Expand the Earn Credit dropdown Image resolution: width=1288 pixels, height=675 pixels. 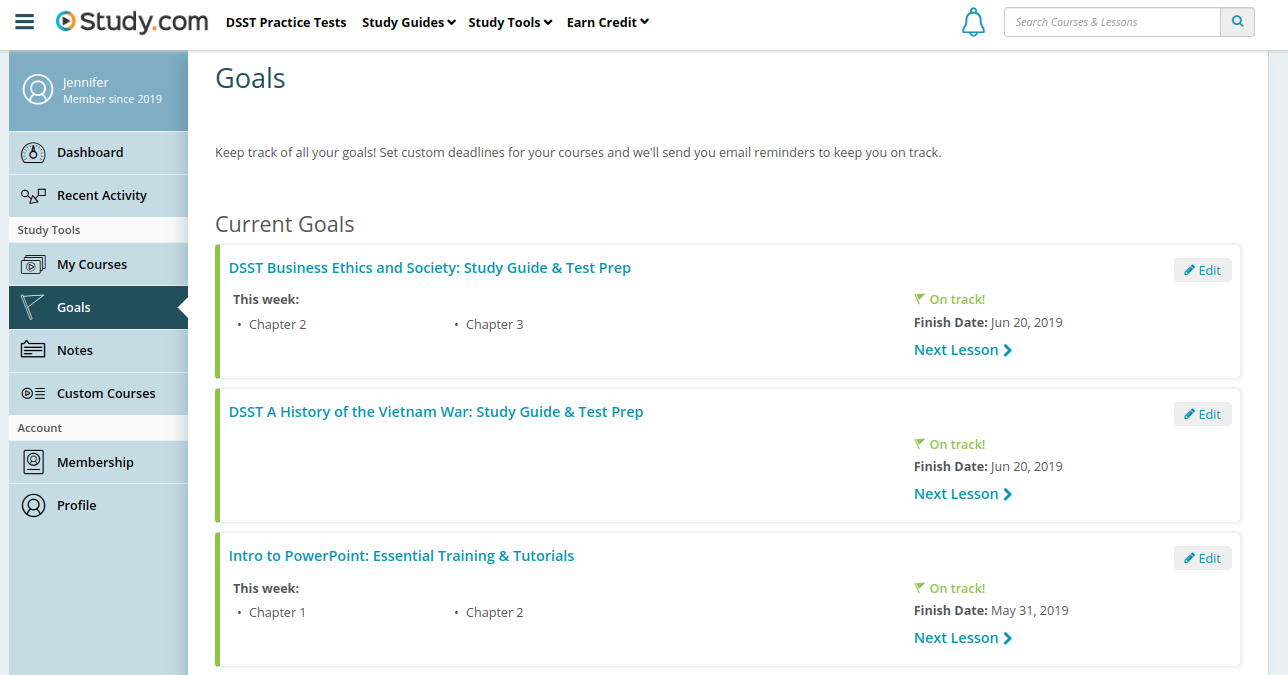[608, 22]
